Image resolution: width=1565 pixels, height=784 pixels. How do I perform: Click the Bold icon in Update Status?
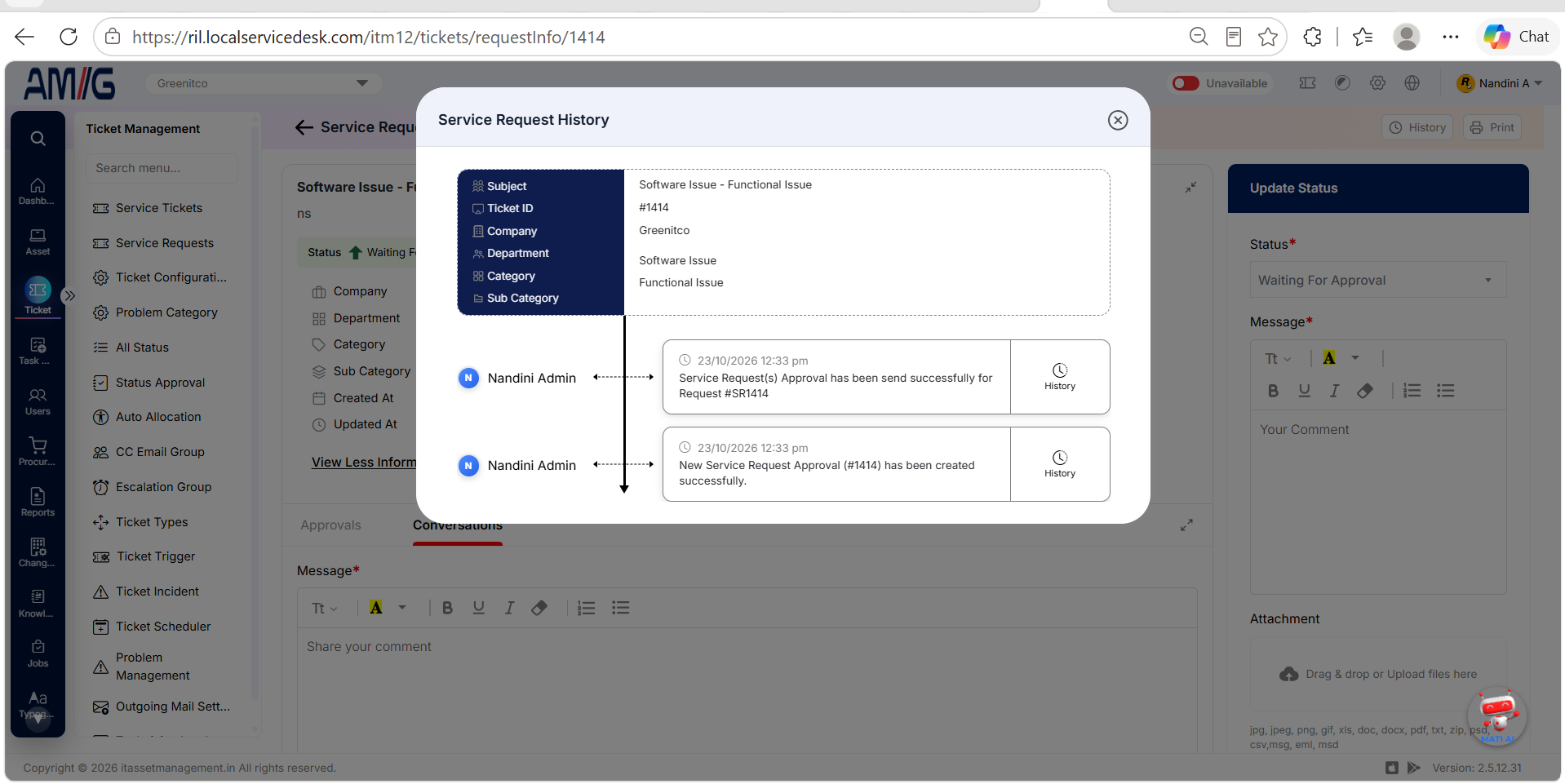1273,391
